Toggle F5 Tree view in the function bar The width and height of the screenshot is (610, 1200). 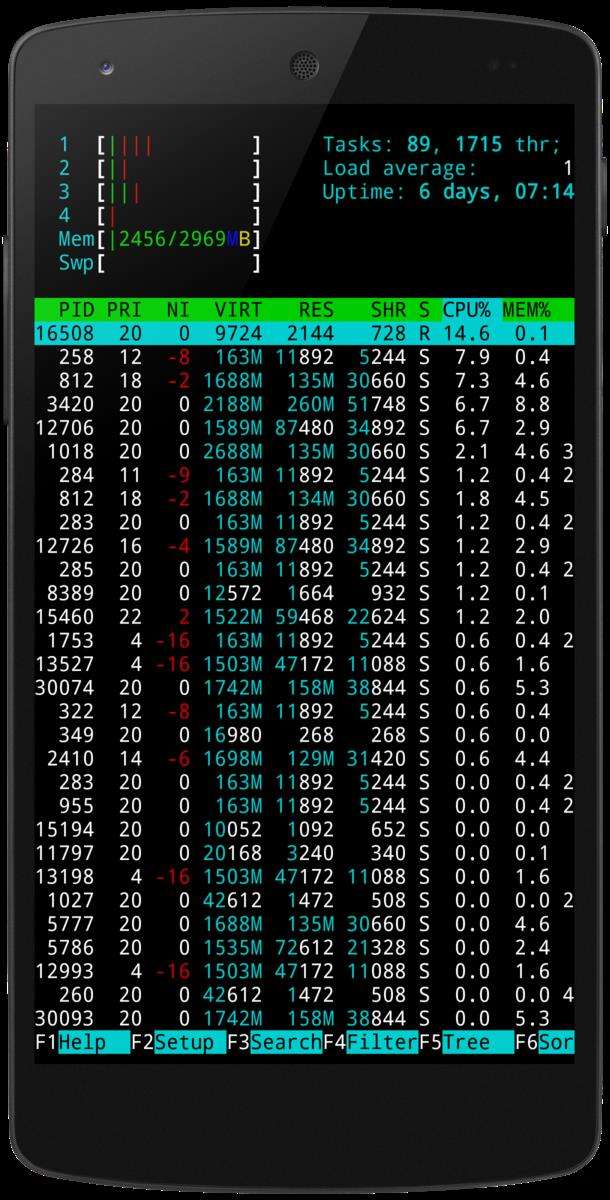pyautogui.click(x=466, y=1043)
